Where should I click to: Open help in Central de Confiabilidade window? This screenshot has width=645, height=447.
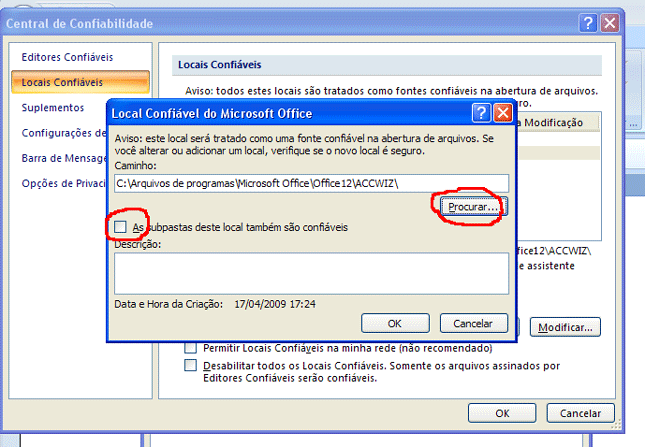coord(588,23)
